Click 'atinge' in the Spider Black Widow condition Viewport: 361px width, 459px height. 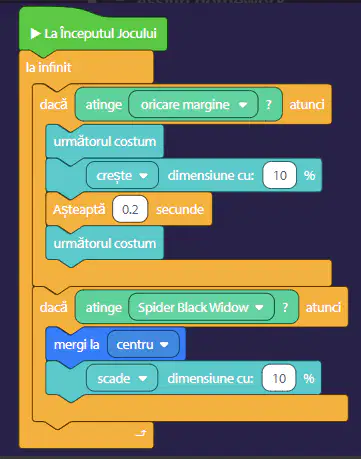pos(103,308)
